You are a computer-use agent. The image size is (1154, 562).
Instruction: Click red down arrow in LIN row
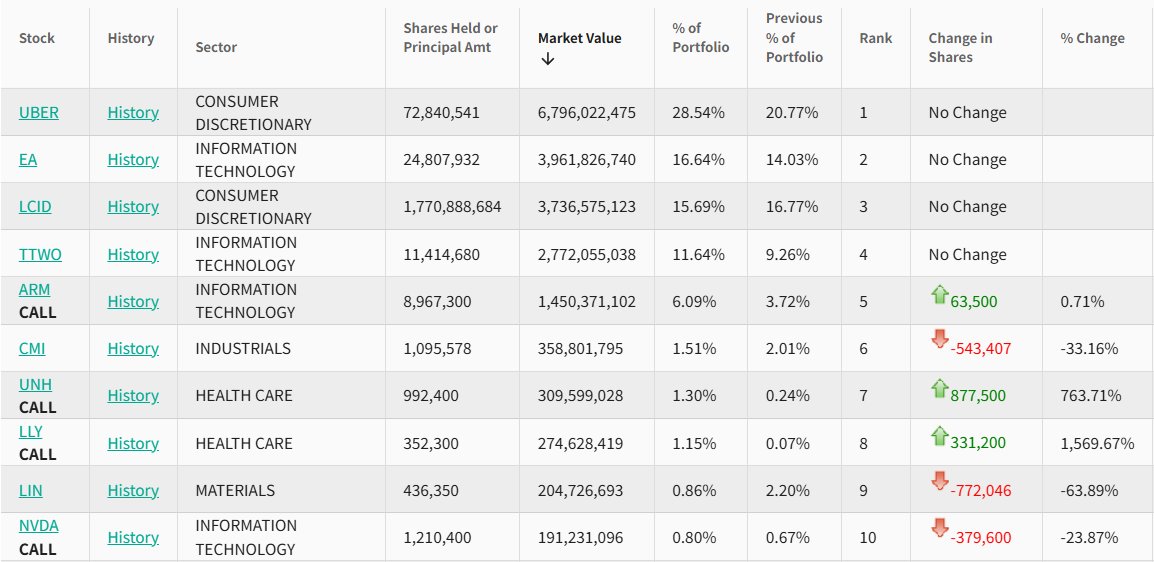click(x=938, y=482)
